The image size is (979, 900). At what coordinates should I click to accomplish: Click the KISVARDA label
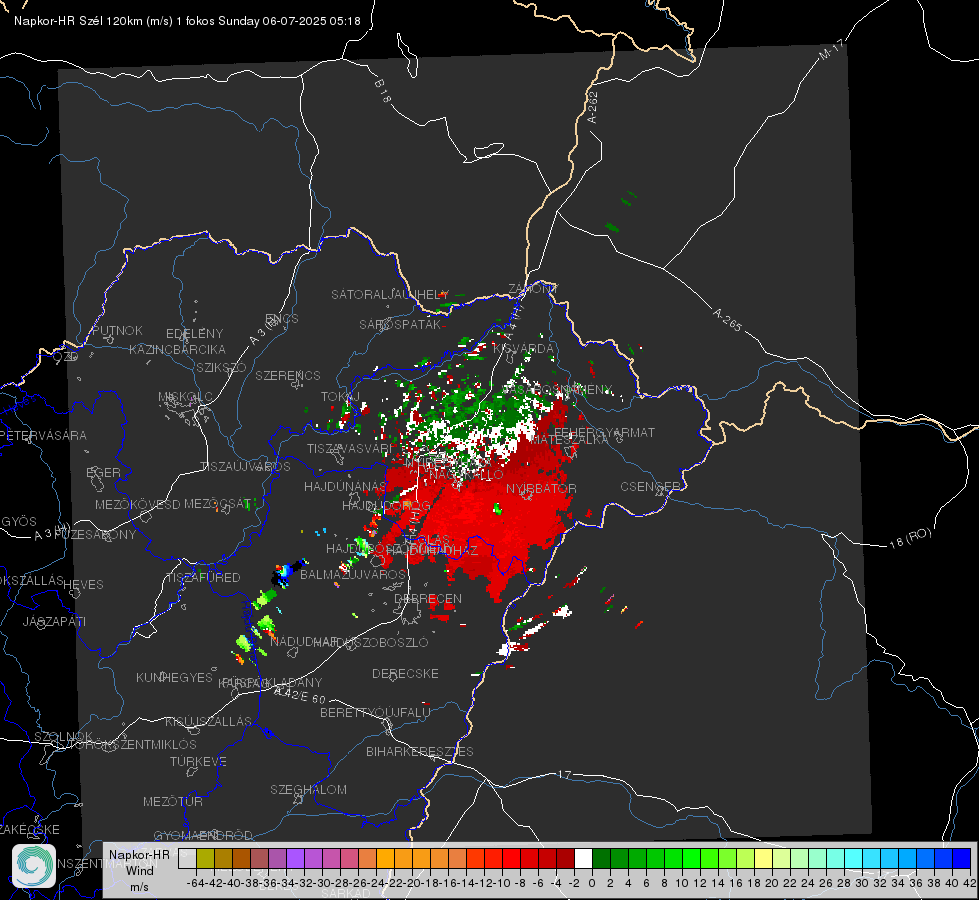coord(524,349)
